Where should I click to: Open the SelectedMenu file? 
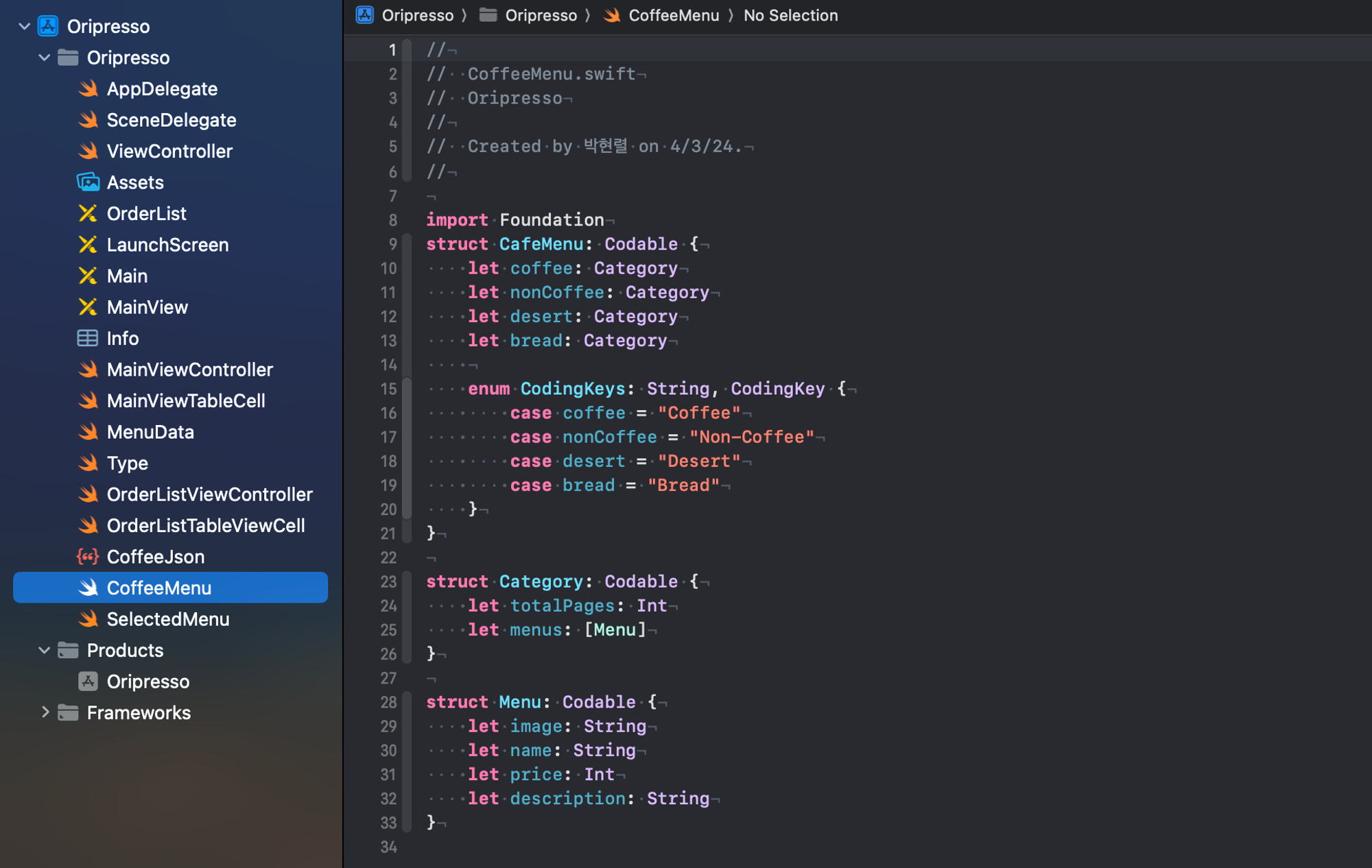coord(167,619)
